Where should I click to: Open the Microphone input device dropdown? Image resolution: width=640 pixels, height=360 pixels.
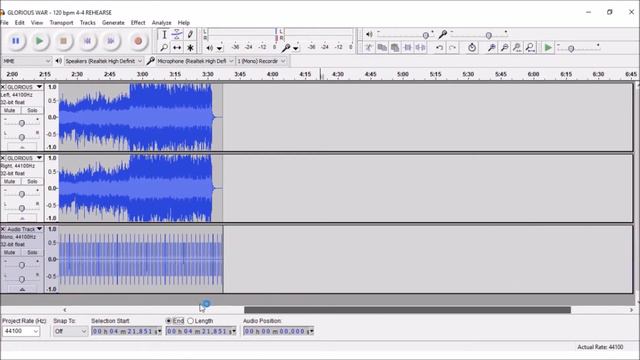coord(195,61)
